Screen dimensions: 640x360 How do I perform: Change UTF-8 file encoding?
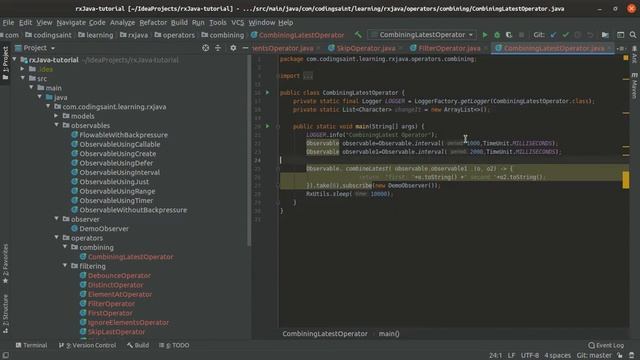pyautogui.click(x=530, y=356)
